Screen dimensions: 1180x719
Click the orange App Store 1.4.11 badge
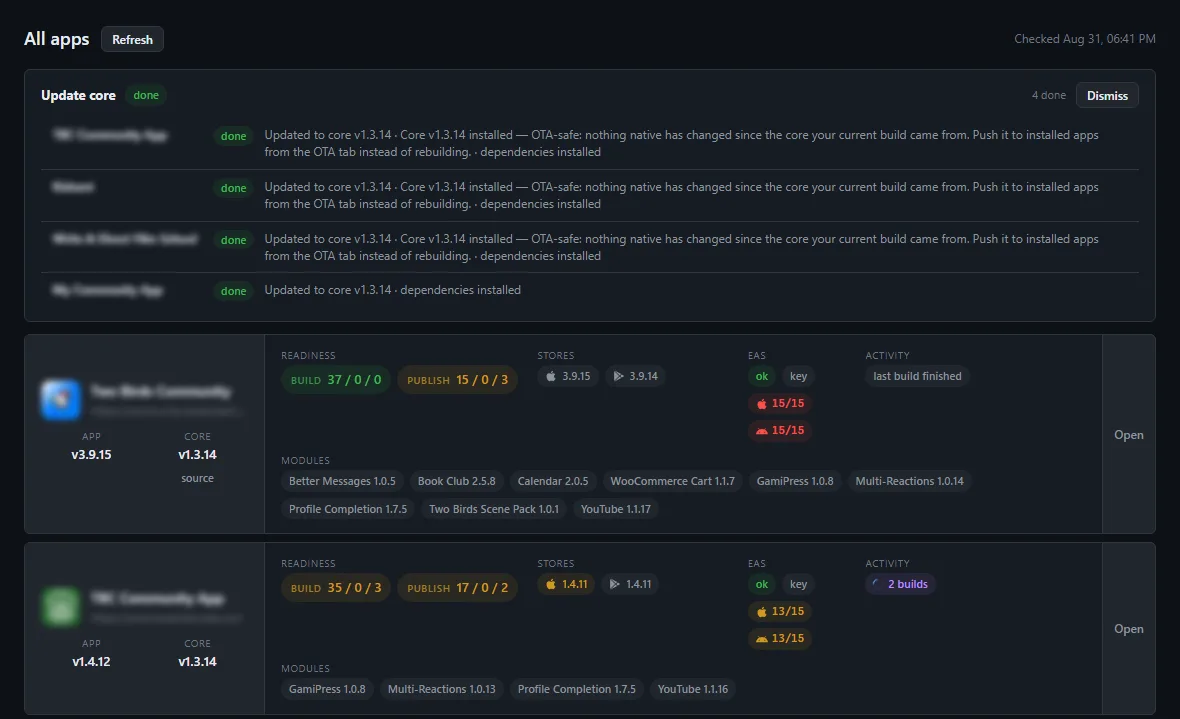566,584
